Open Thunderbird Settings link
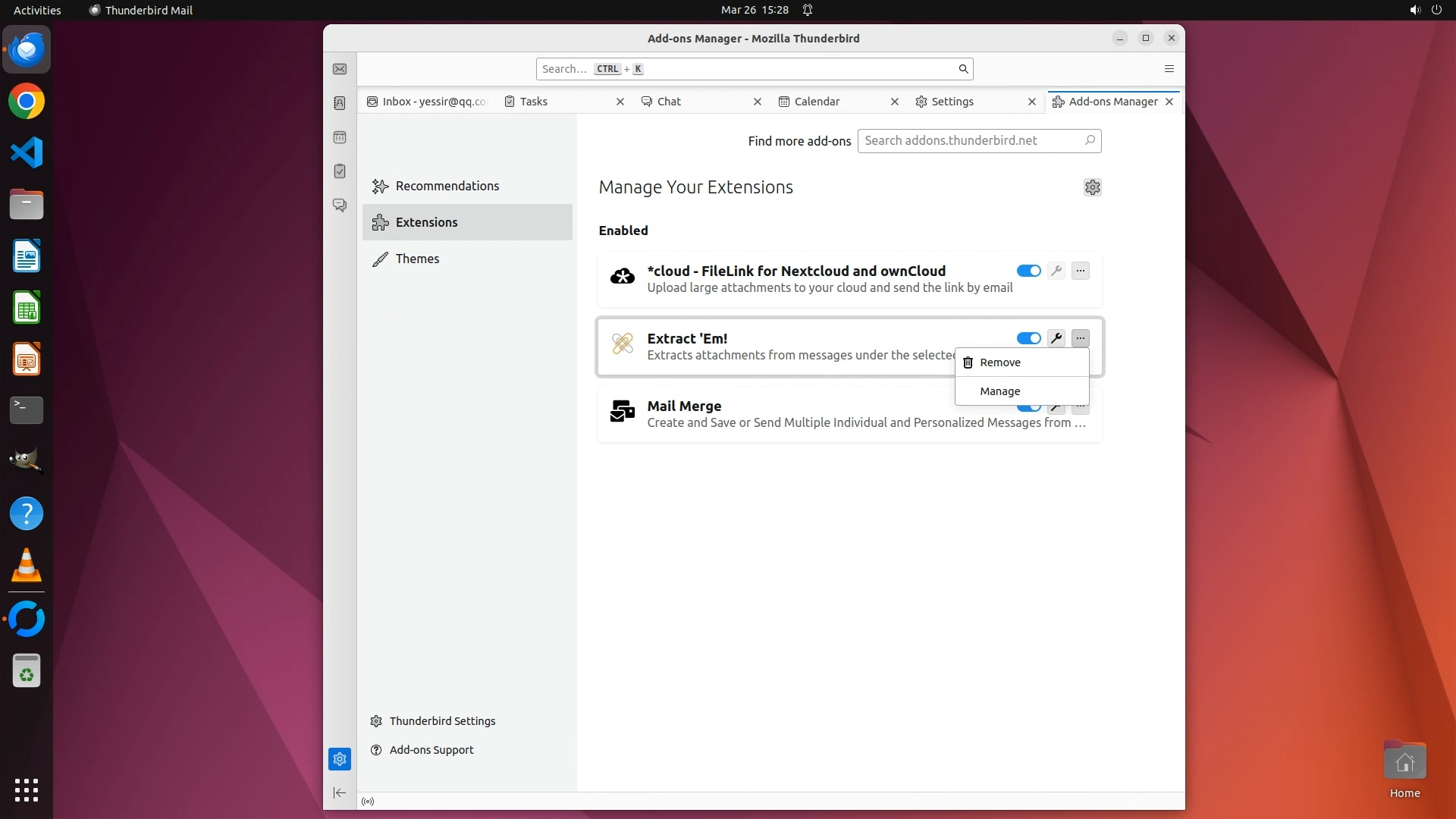The height and width of the screenshot is (819, 1456). (441, 721)
